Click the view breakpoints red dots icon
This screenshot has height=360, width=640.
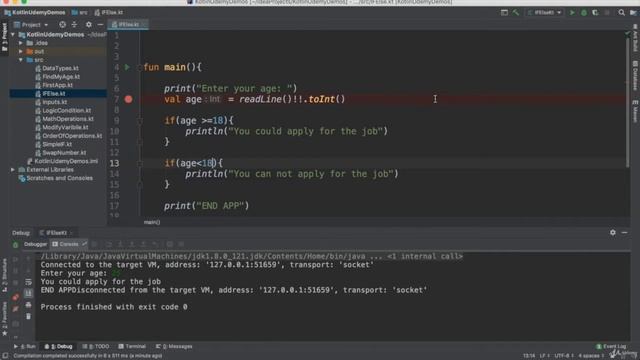16,297
